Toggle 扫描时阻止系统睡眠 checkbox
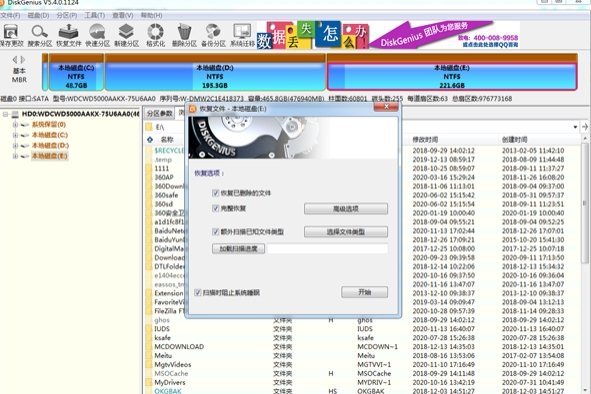 (x=198, y=293)
